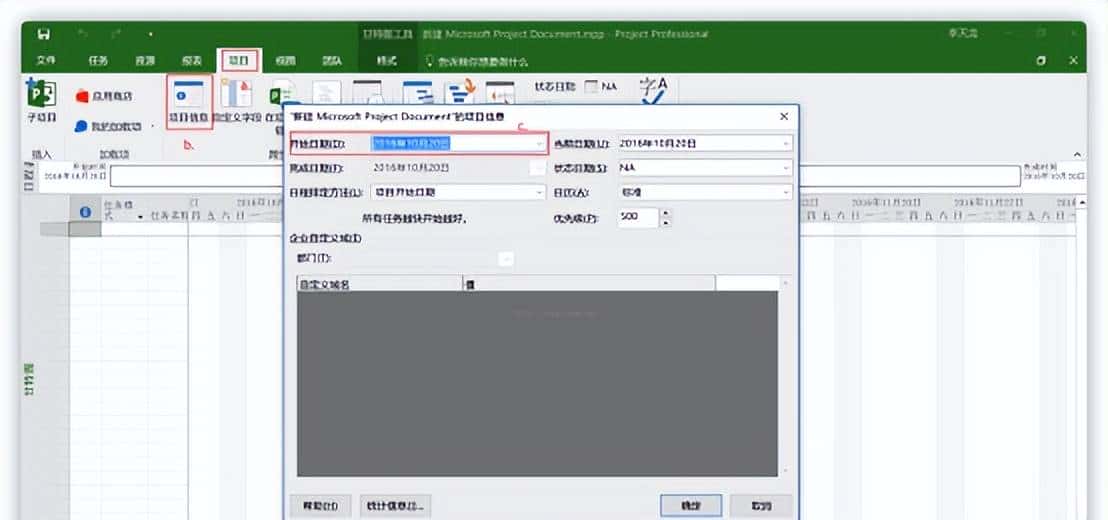
Task: Focus the Tell Me search box
Action: point(477,61)
